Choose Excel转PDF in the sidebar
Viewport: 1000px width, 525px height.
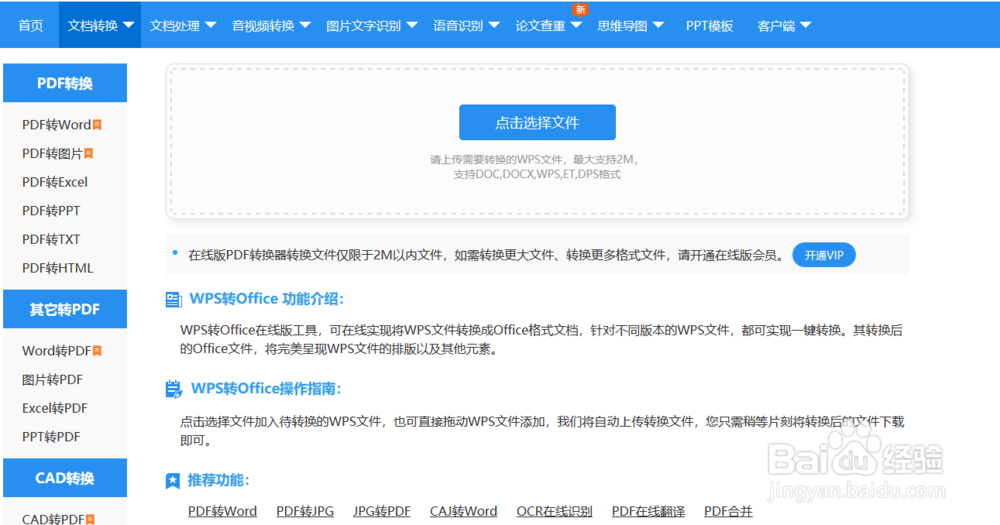tap(55, 408)
